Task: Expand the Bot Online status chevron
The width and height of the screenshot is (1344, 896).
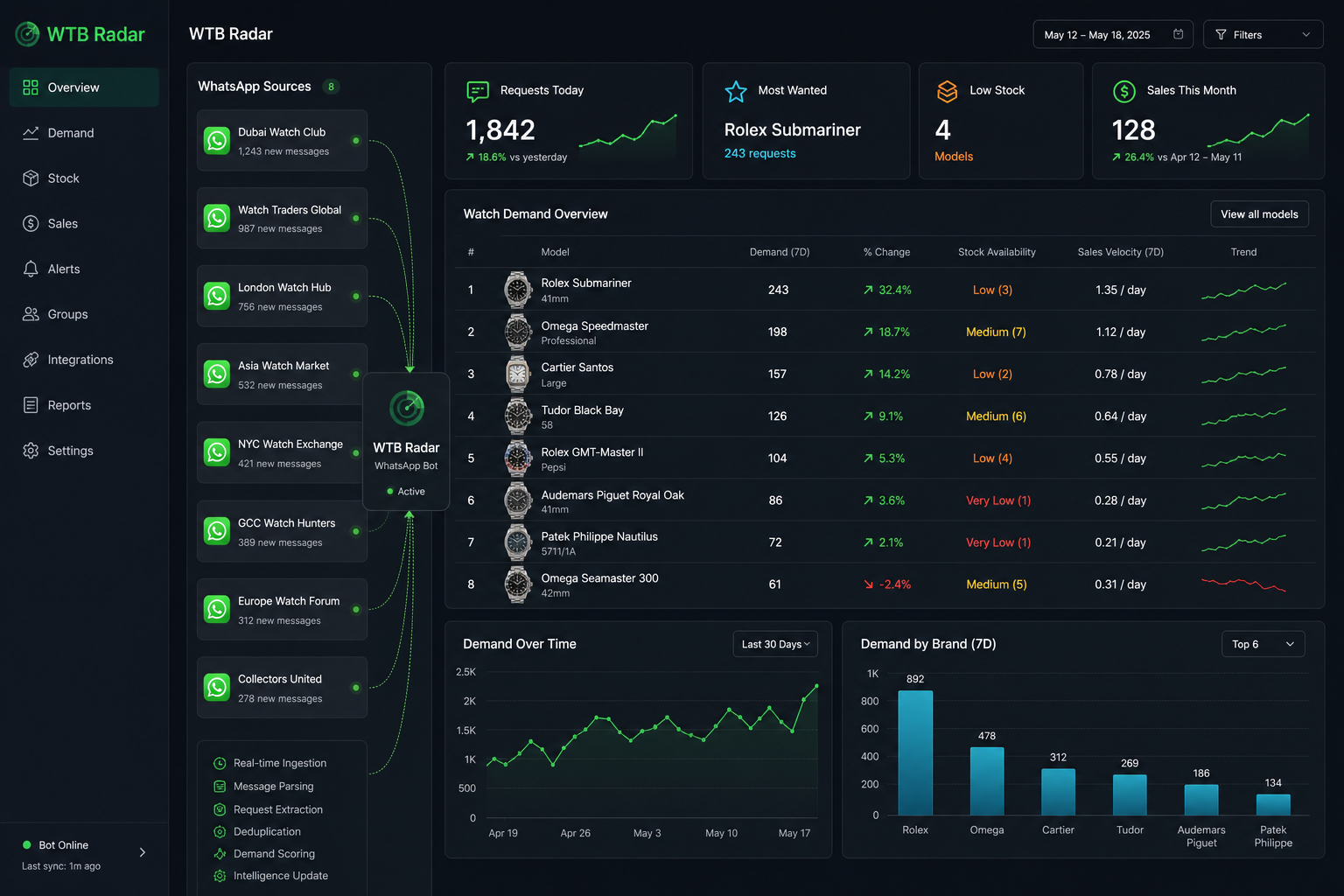Action: (143, 852)
